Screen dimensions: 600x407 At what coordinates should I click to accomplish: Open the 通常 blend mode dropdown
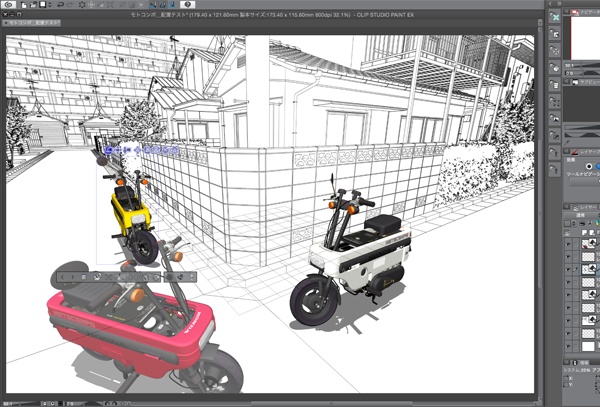[x=582, y=215]
